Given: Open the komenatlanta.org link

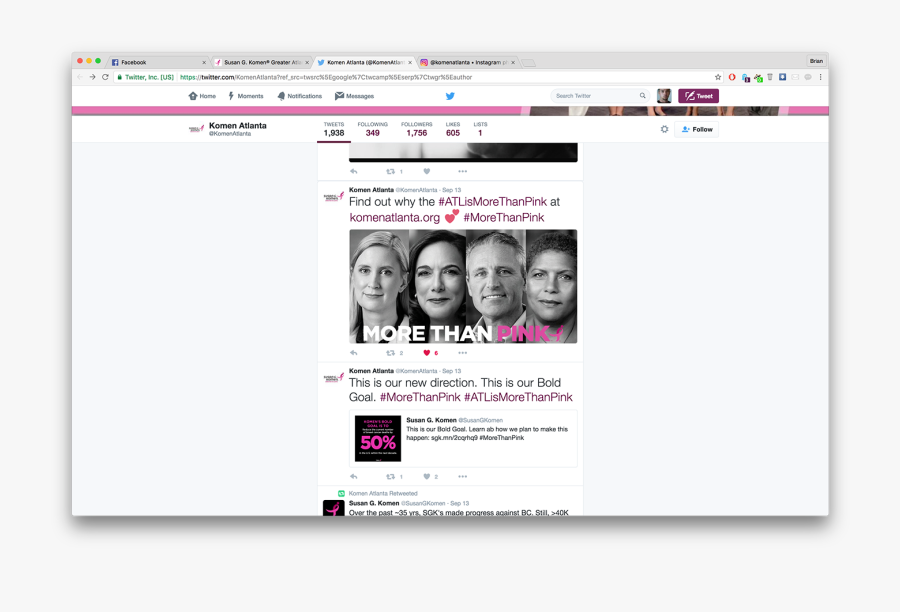Looking at the screenshot, I should pos(394,217).
